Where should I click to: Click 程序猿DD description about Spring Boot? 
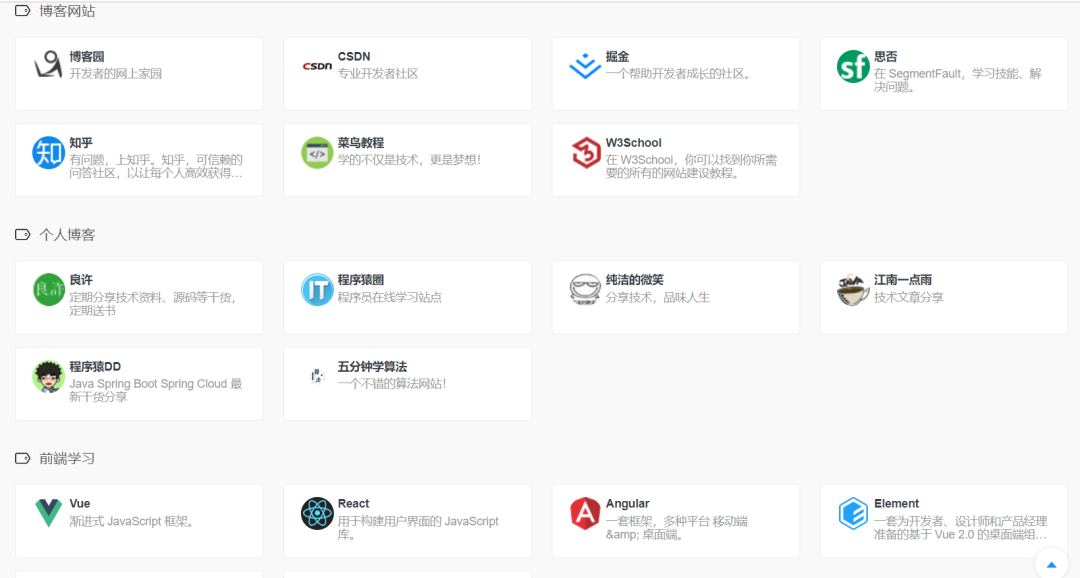click(156, 390)
